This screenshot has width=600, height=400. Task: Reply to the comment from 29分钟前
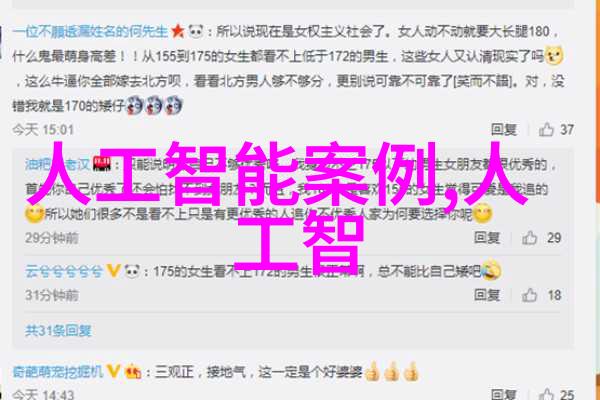pos(487,238)
